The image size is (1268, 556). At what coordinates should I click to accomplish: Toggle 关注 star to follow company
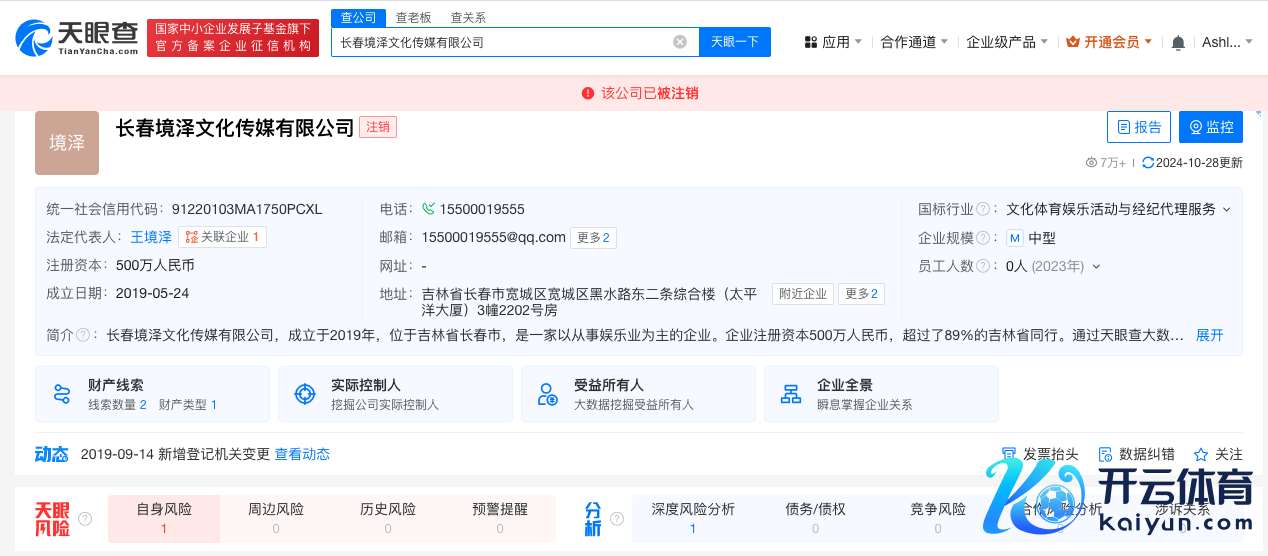[x=1218, y=454]
